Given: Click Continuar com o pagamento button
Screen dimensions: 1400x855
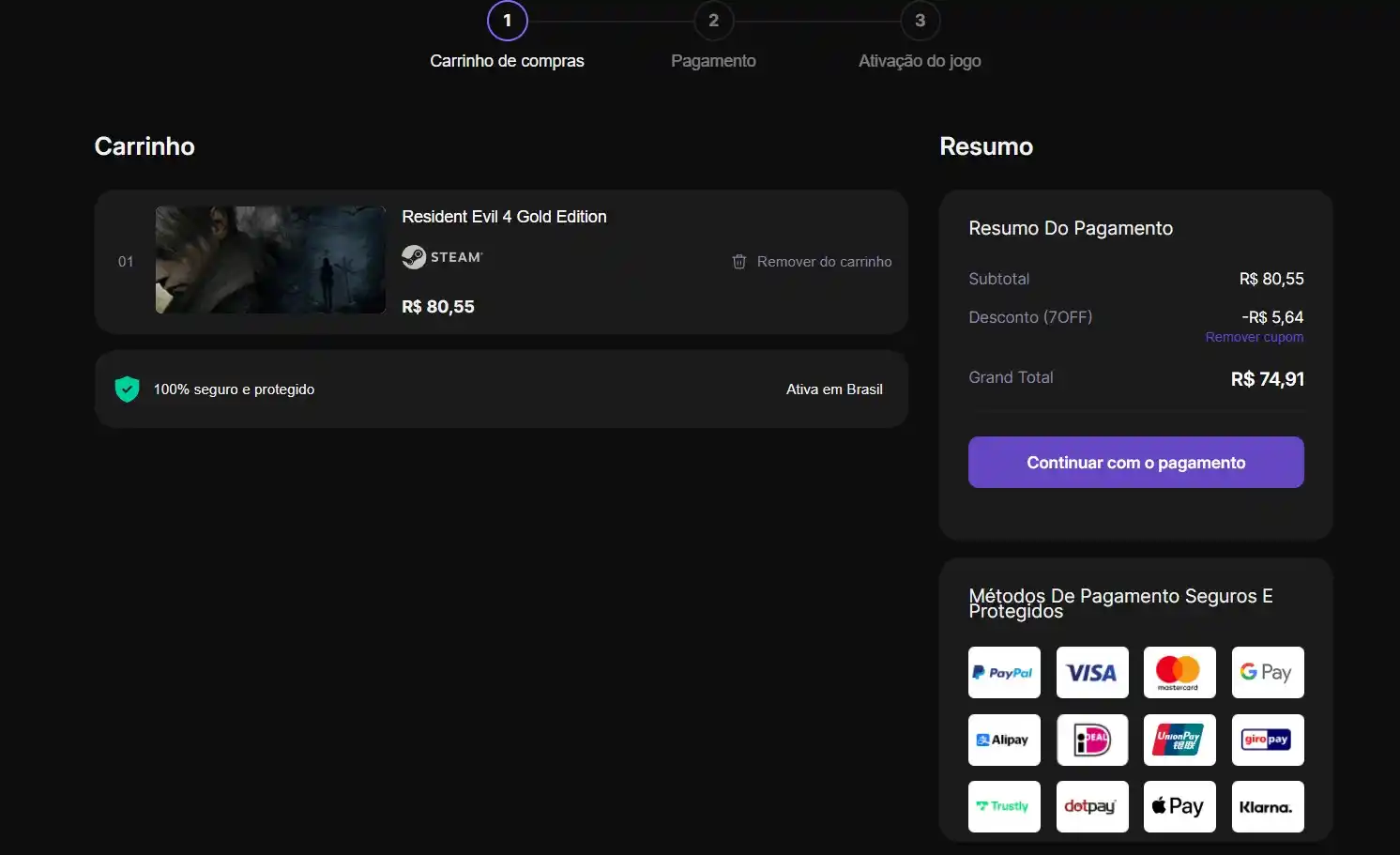Looking at the screenshot, I should pyautogui.click(x=1135, y=462).
